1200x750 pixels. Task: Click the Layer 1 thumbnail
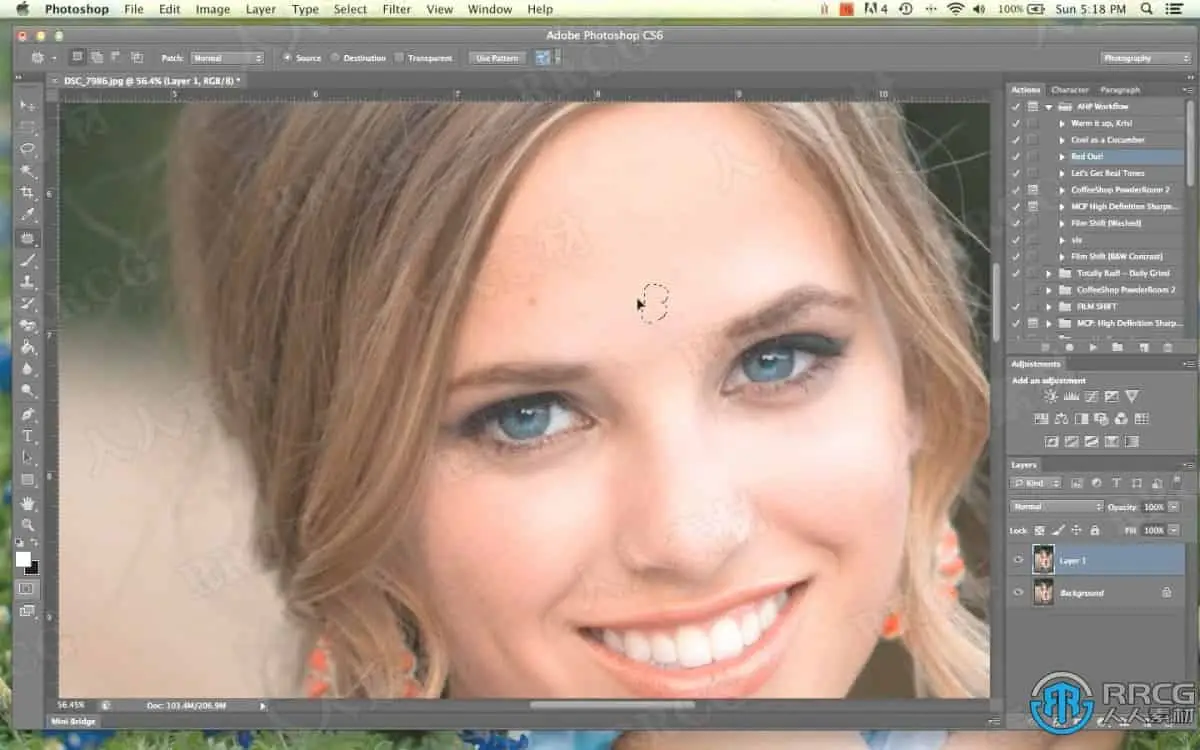click(1043, 560)
